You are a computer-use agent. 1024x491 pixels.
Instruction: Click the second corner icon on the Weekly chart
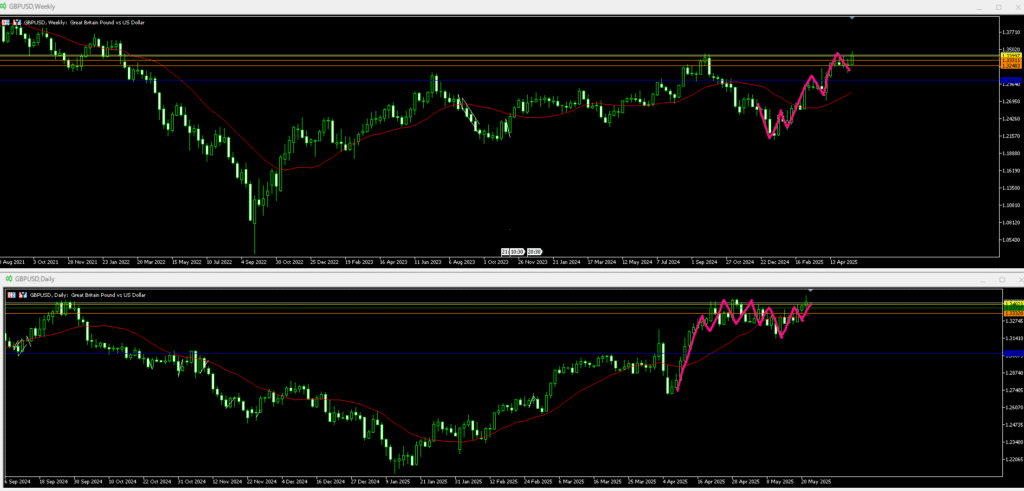(19, 21)
